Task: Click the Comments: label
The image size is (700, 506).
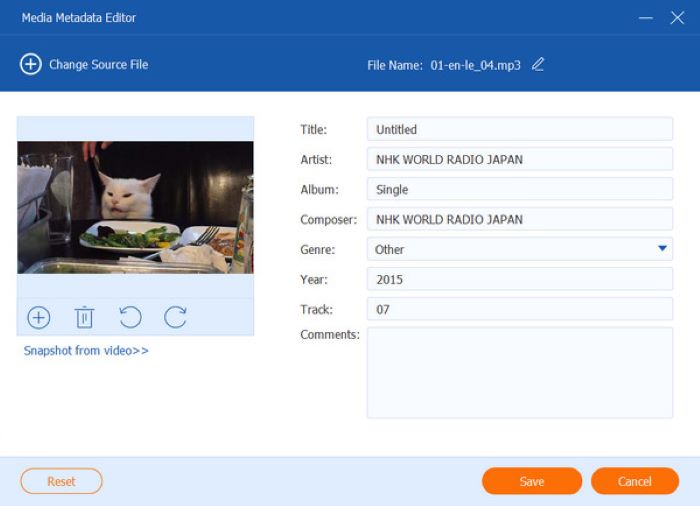Action: (330, 335)
